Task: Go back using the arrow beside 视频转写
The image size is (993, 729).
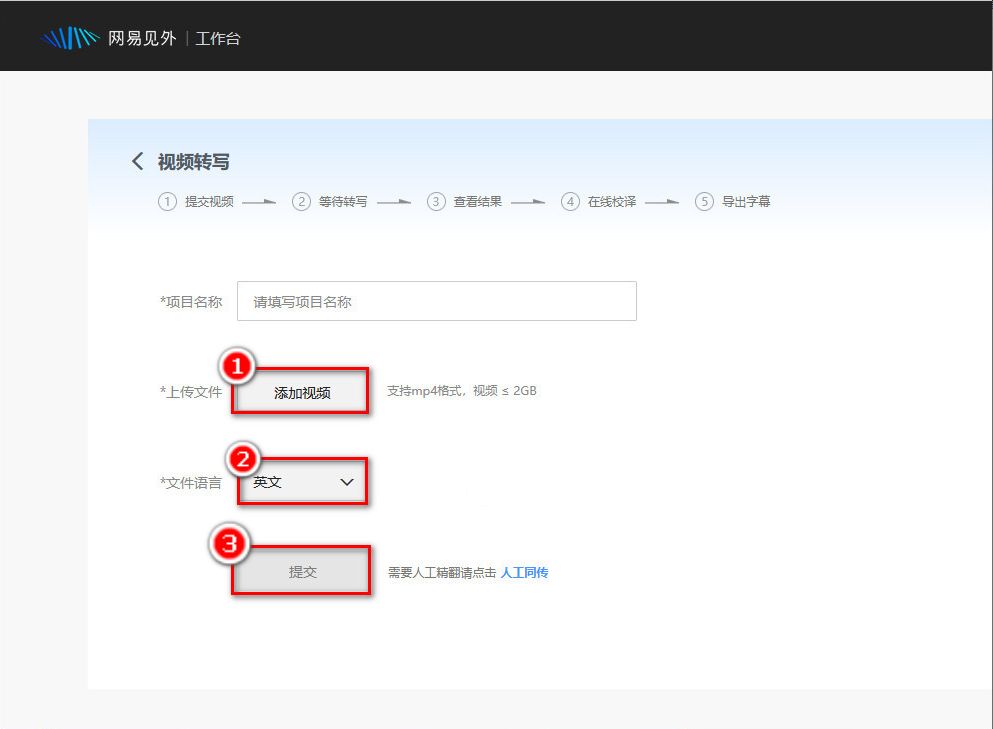Action: [137, 161]
